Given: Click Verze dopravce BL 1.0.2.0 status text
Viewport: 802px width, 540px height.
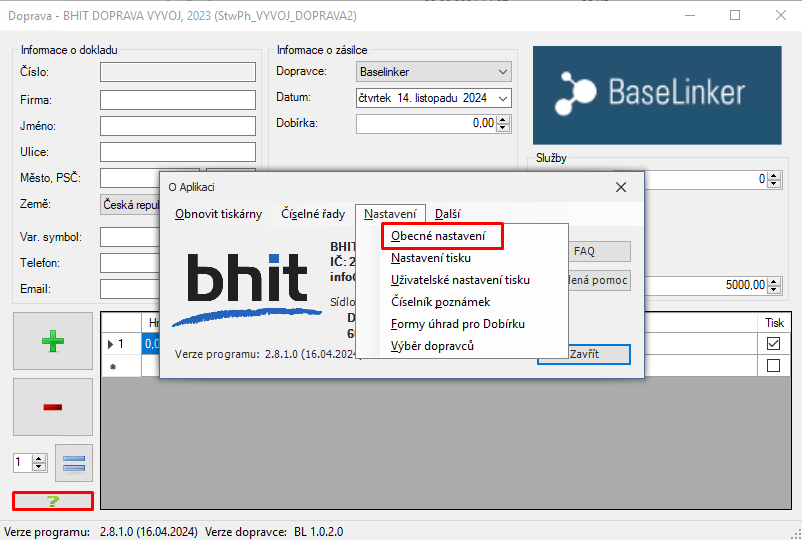Looking at the screenshot, I should pyautogui.click(x=274, y=532).
